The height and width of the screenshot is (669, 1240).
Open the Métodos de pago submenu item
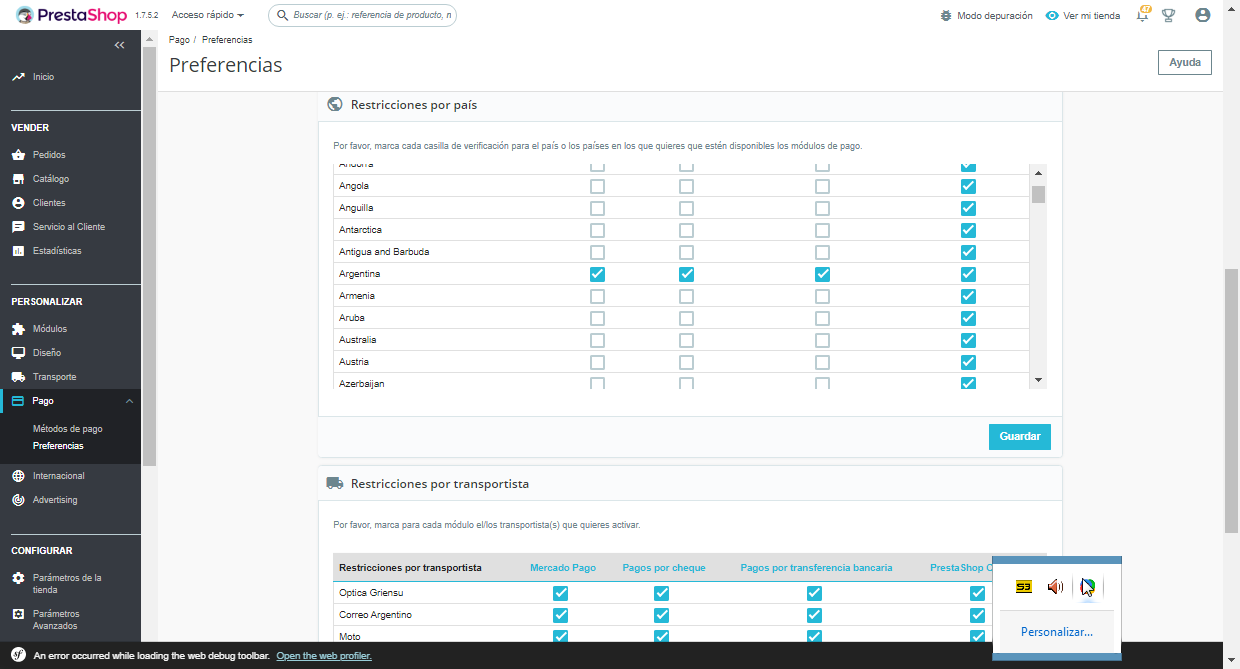(x=68, y=429)
